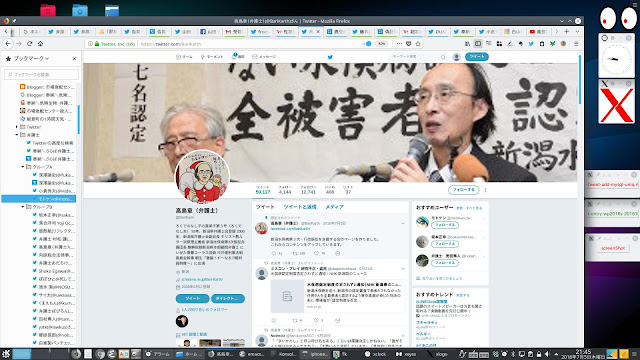Image resolution: width=640 pixels, height=360 pixels.
Task: Open Notifications in Twitter nav bar
Action: (x=238, y=57)
